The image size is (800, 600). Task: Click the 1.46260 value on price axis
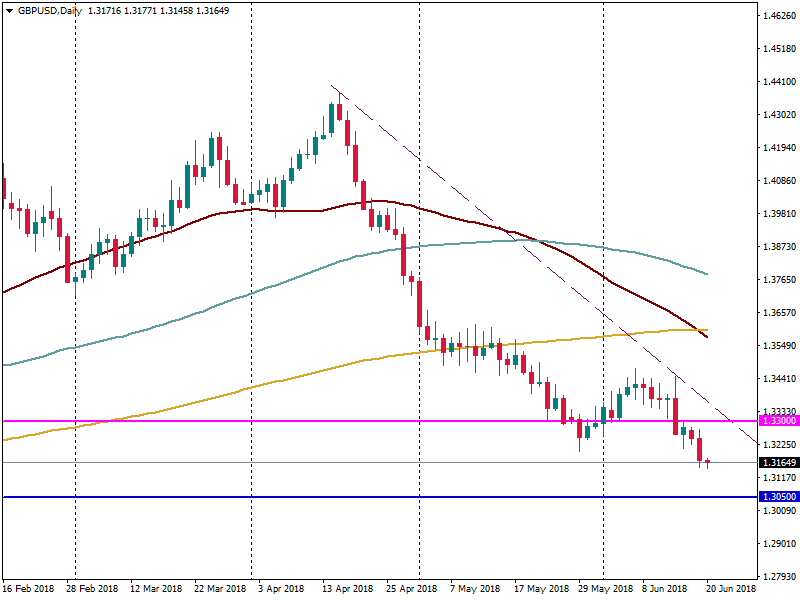(777, 16)
